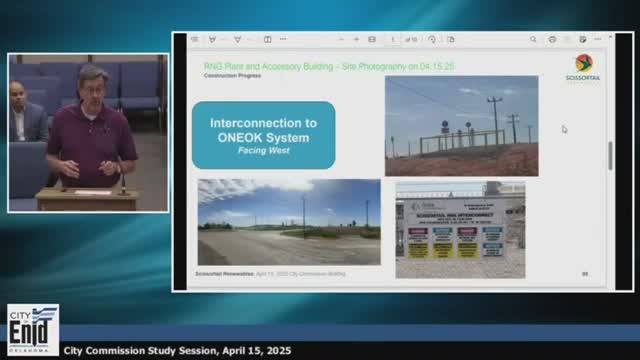This screenshot has height=360, width=640.
Task: Click the Interconnection to ONEOK System box
Action: point(264,135)
